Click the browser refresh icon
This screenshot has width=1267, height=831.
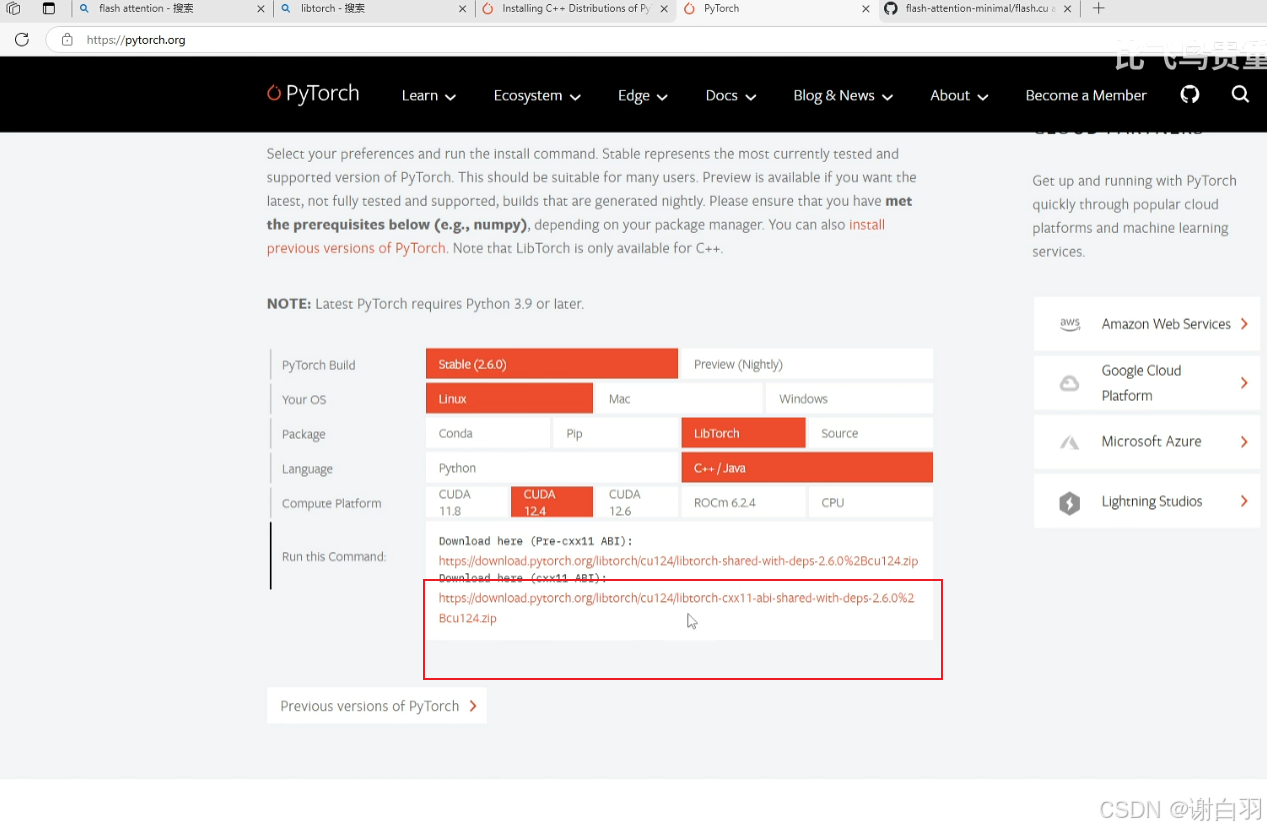[21, 40]
